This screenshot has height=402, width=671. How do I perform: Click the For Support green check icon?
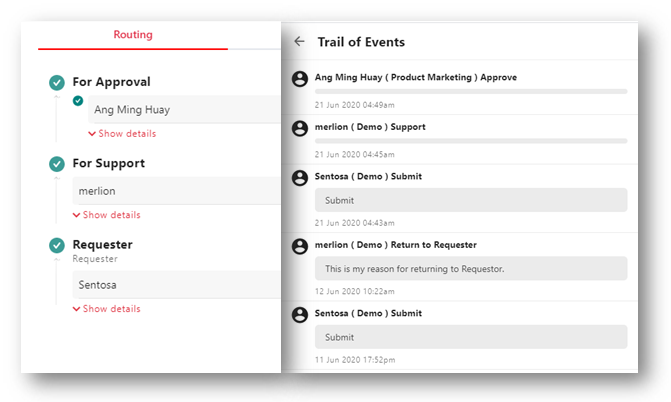click(57, 164)
